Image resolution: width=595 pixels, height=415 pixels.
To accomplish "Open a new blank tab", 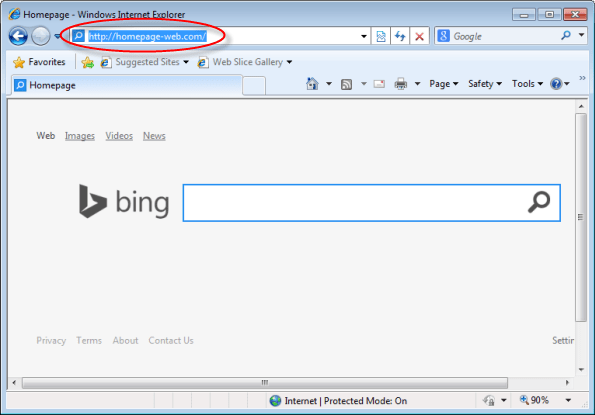I will (254, 85).
